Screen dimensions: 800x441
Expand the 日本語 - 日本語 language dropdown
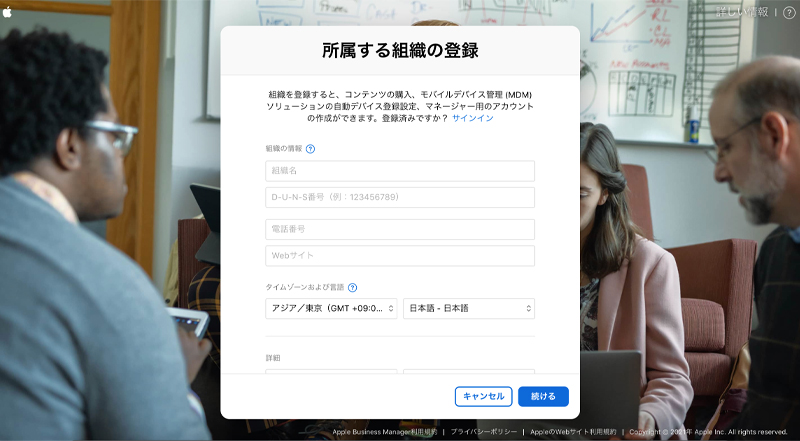(x=469, y=308)
